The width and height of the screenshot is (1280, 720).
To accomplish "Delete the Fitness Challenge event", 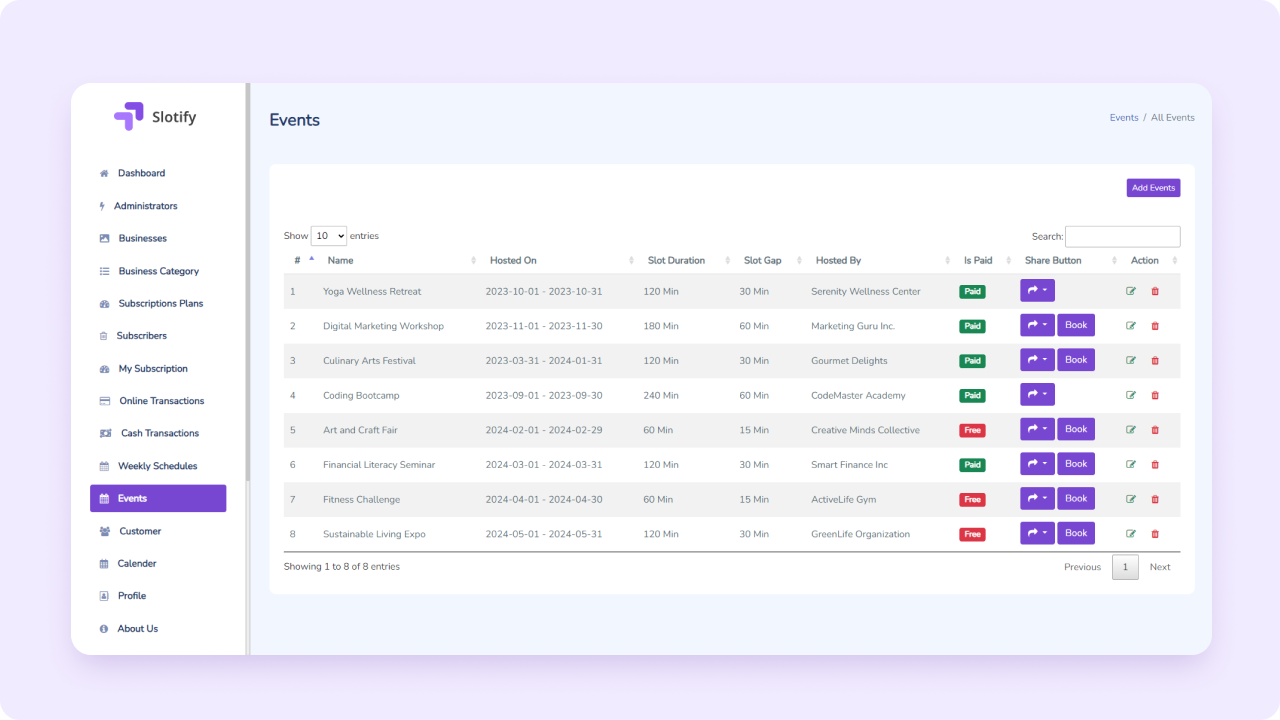I will [x=1155, y=499].
